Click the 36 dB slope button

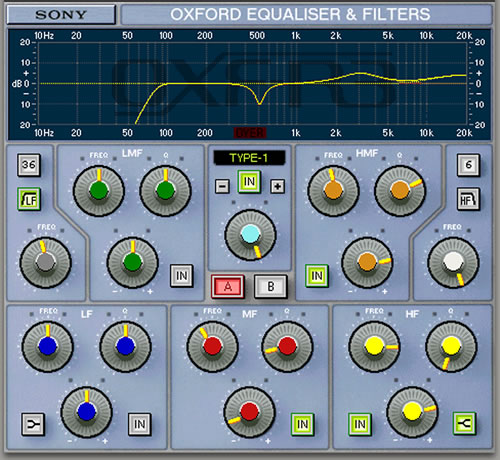29,165
